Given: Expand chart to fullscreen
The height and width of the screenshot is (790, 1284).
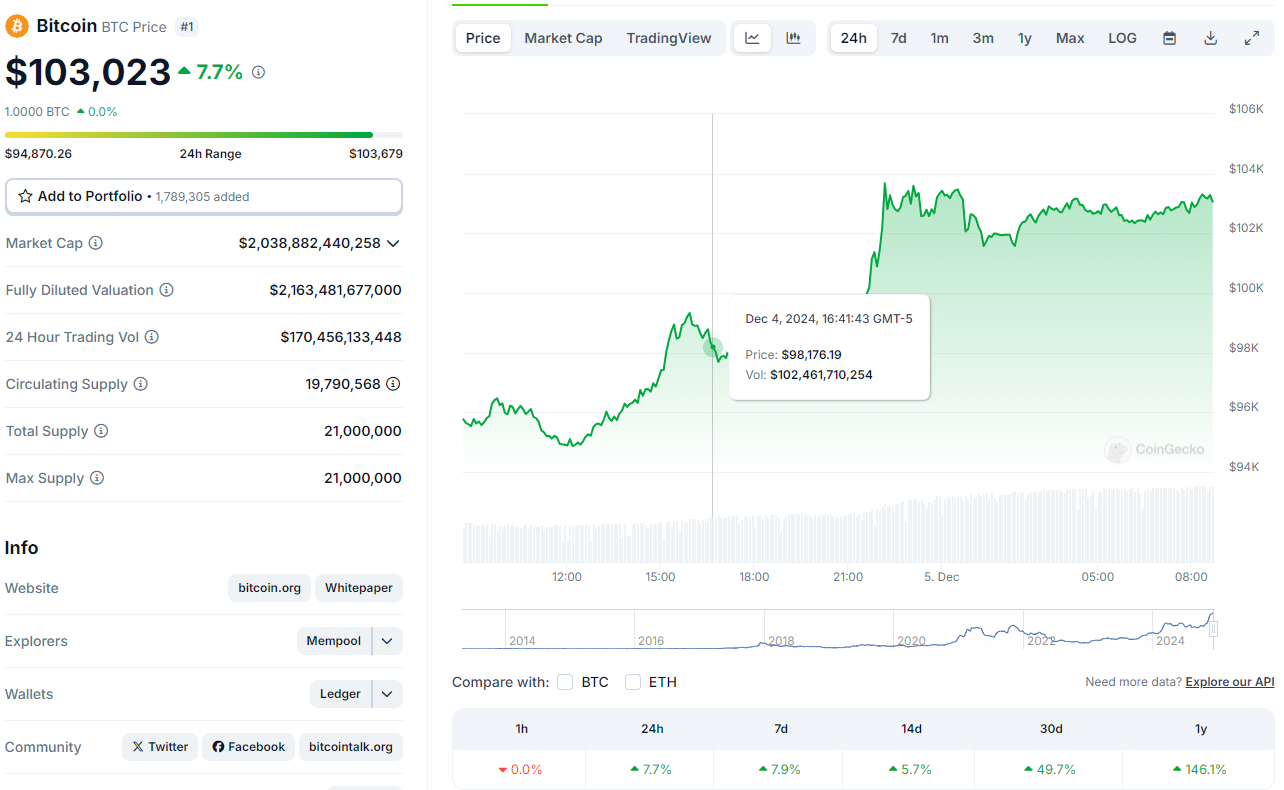Looking at the screenshot, I should pos(1251,38).
